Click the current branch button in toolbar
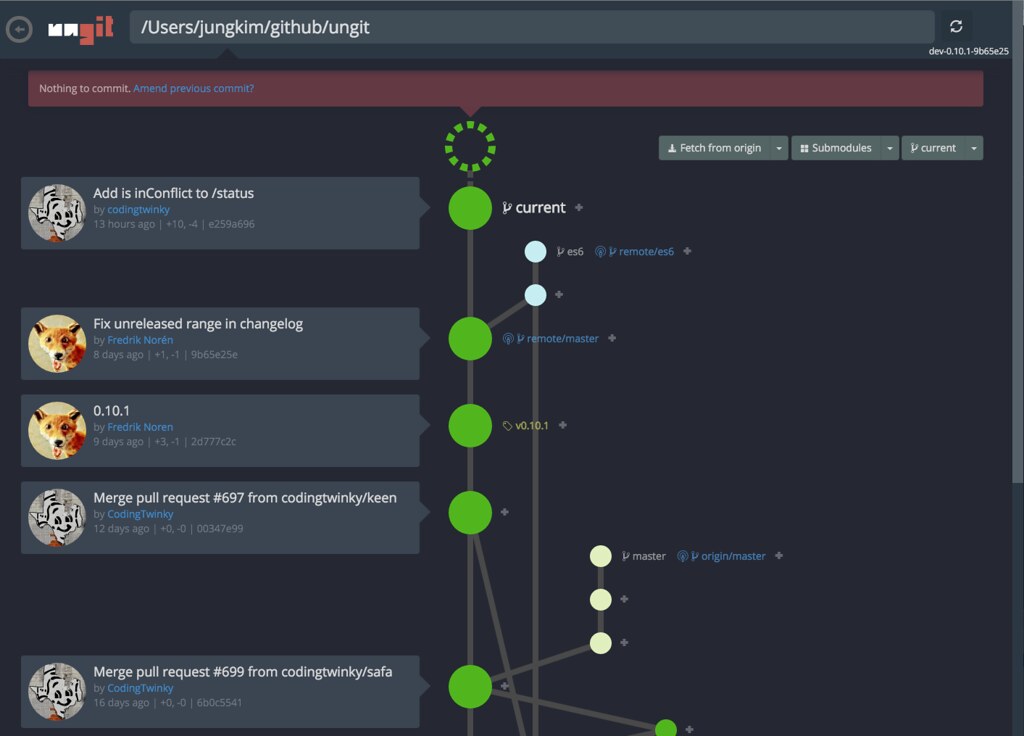The width and height of the screenshot is (1024, 736). [933, 148]
